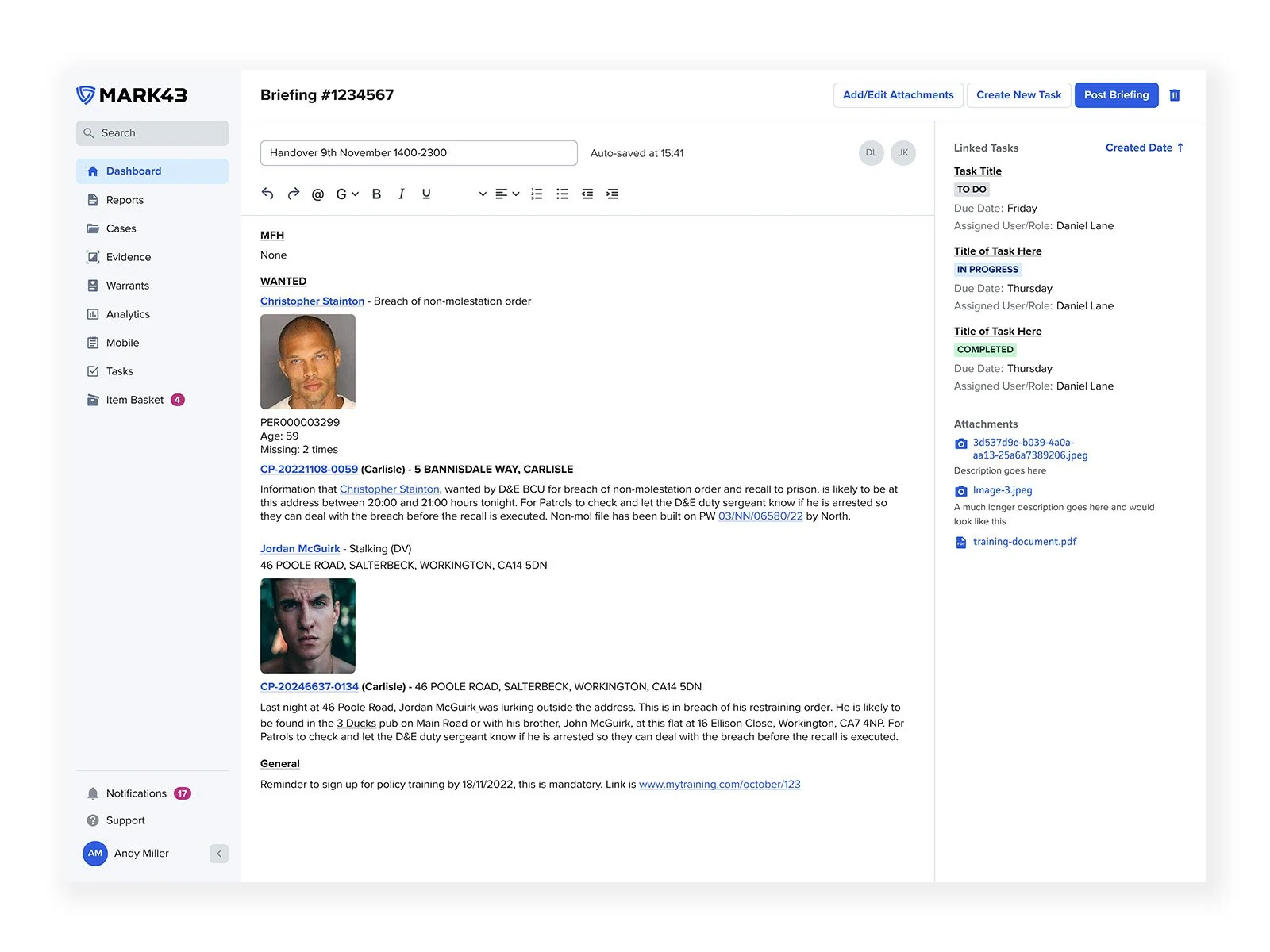Toggle italic formatting in the editor
The width and height of the screenshot is (1270, 952).
[401, 194]
